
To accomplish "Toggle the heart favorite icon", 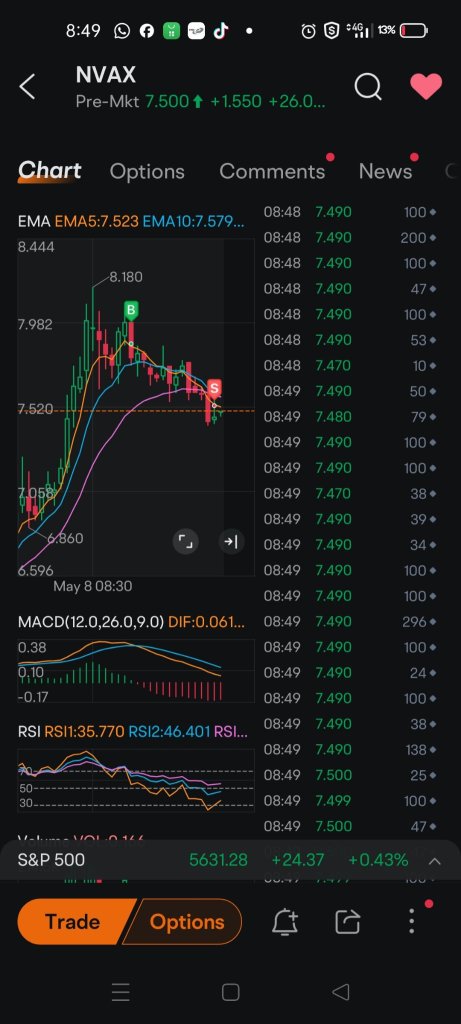I will click(x=426, y=86).
